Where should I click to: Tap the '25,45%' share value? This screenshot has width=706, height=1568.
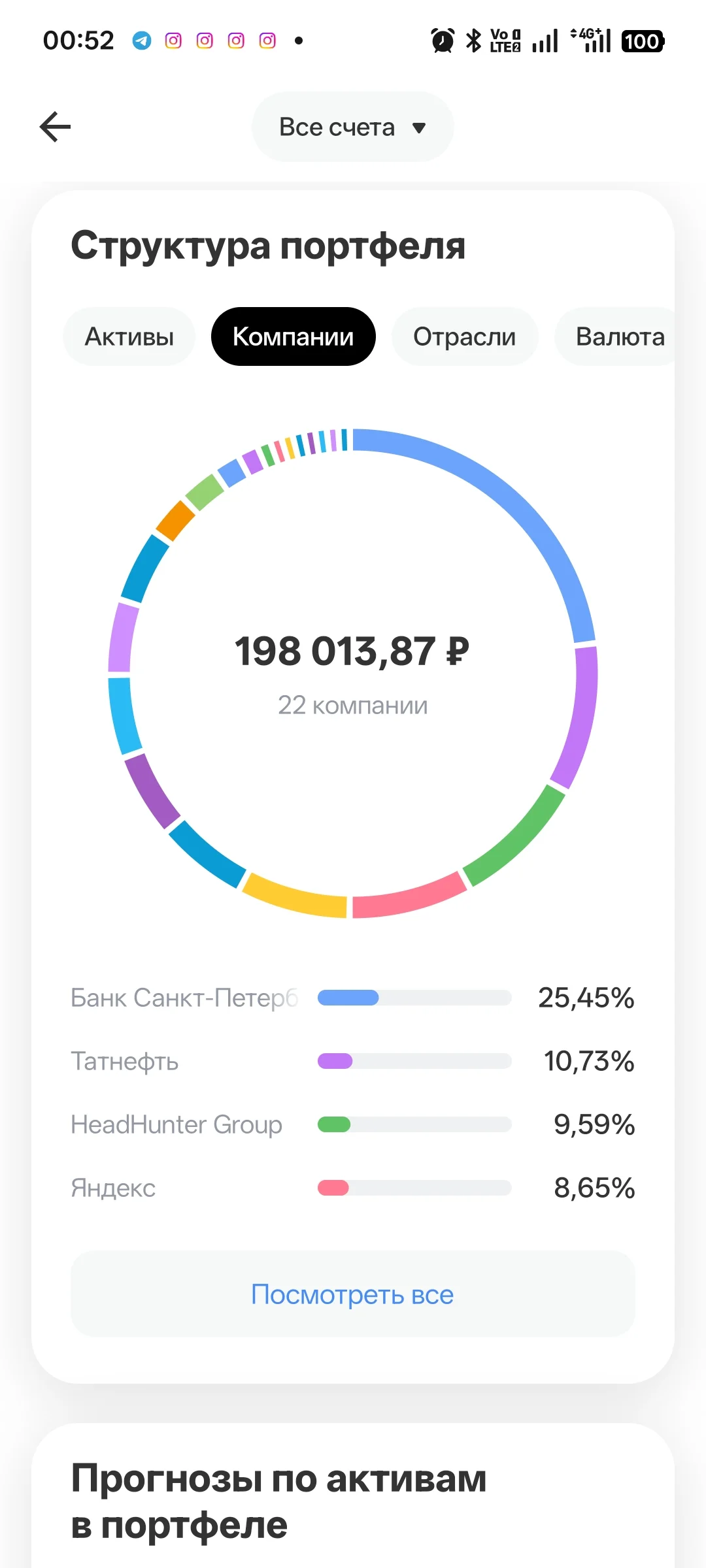586,998
